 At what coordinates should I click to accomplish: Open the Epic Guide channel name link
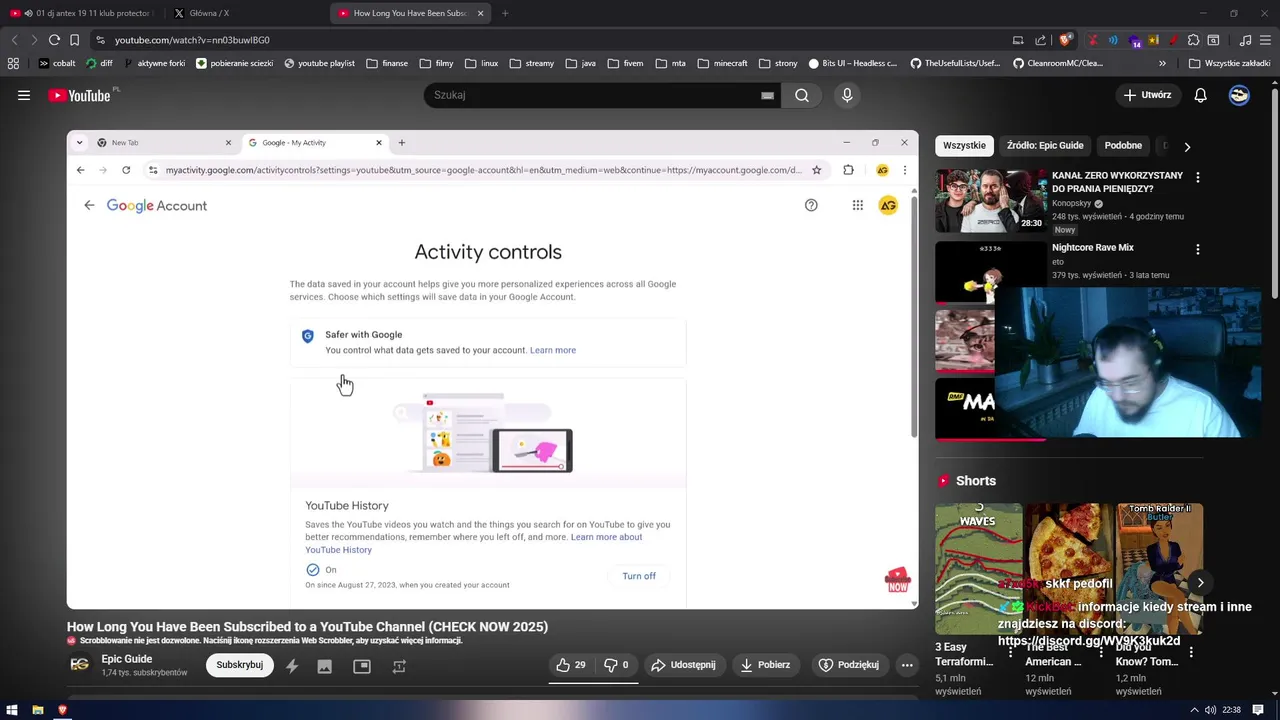tap(127, 659)
